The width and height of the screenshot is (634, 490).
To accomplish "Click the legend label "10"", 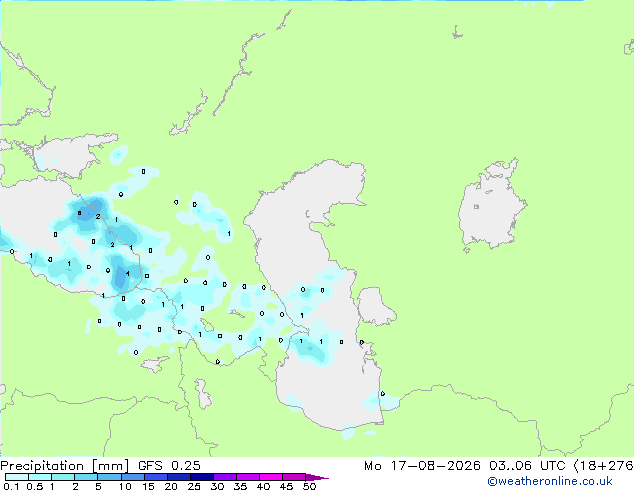I will coord(125,486).
